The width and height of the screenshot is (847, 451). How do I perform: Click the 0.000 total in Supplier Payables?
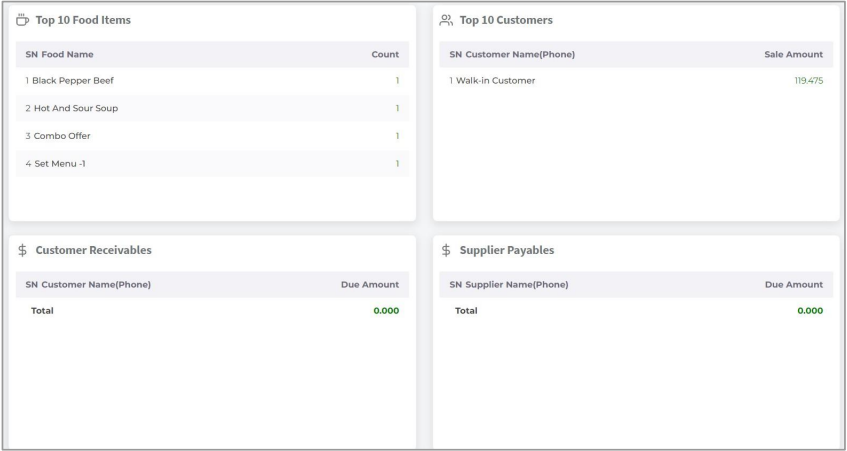(810, 311)
